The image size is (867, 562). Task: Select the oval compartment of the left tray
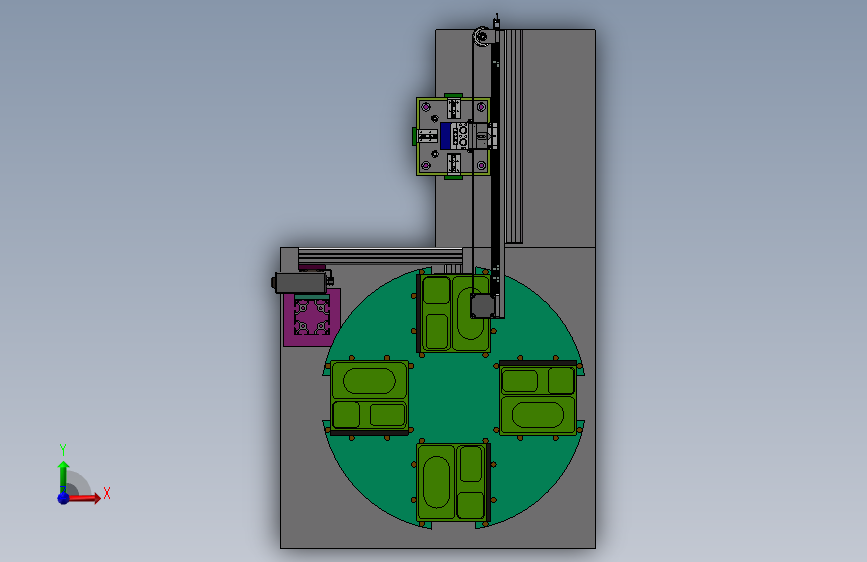[369, 381]
